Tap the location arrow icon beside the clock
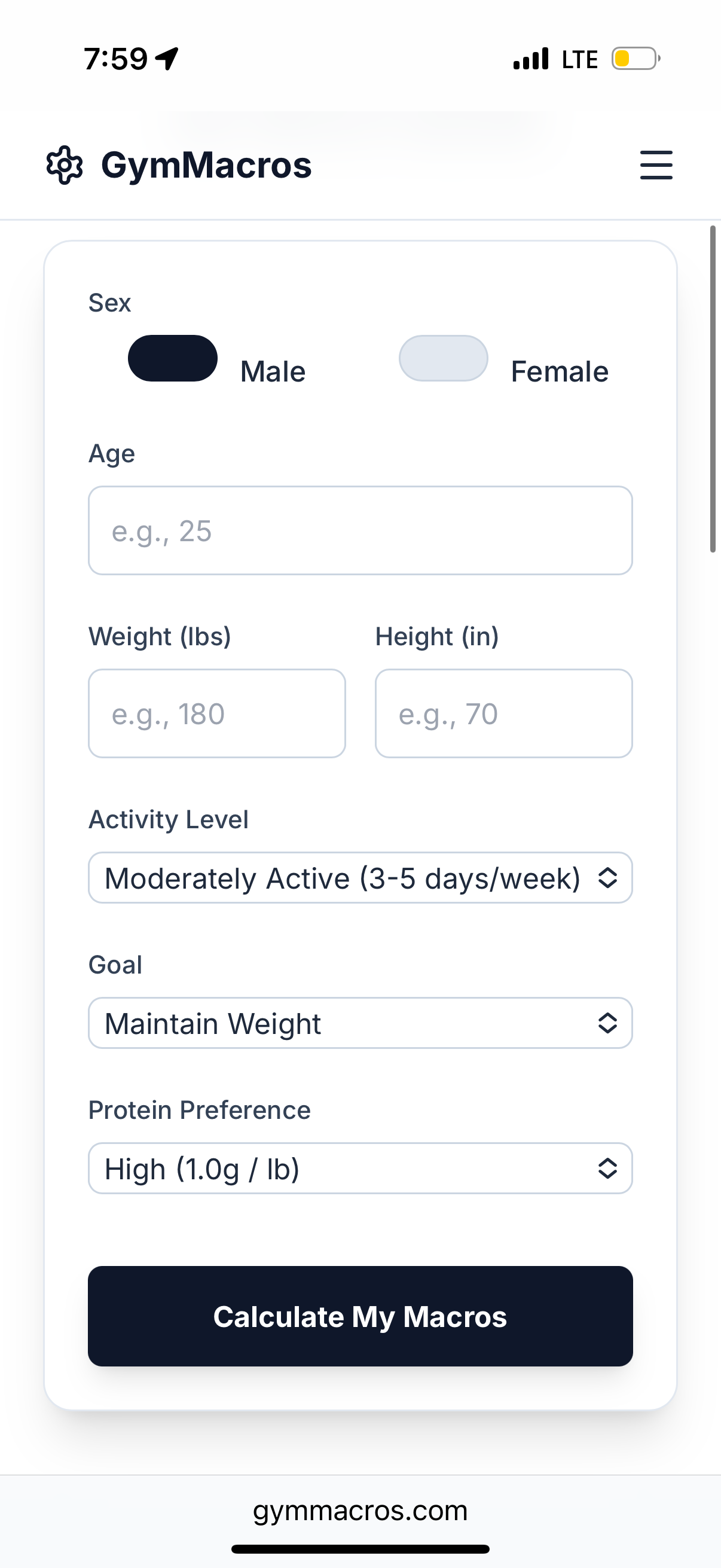 (166, 58)
